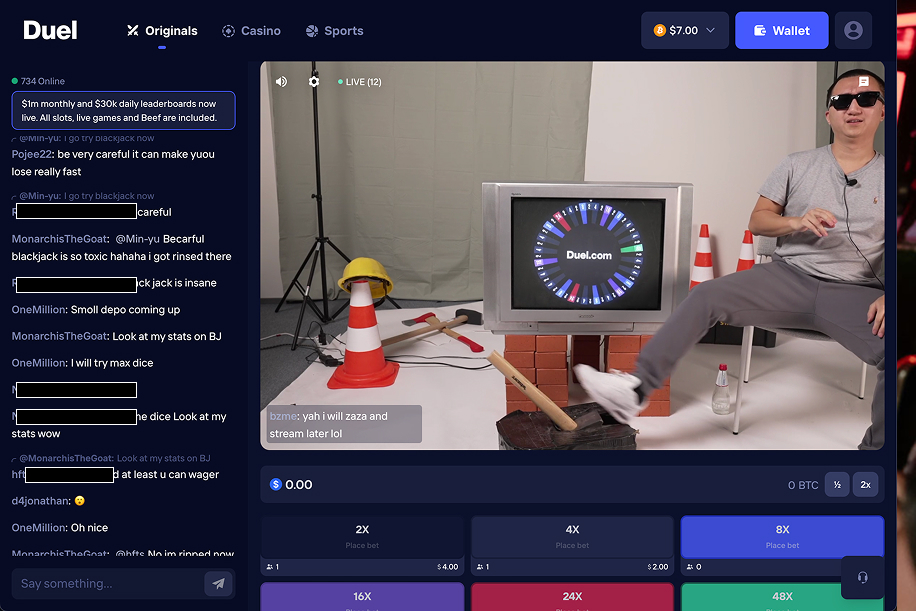Open the stream quality settings gear
The width and height of the screenshot is (917, 611).
tap(314, 82)
